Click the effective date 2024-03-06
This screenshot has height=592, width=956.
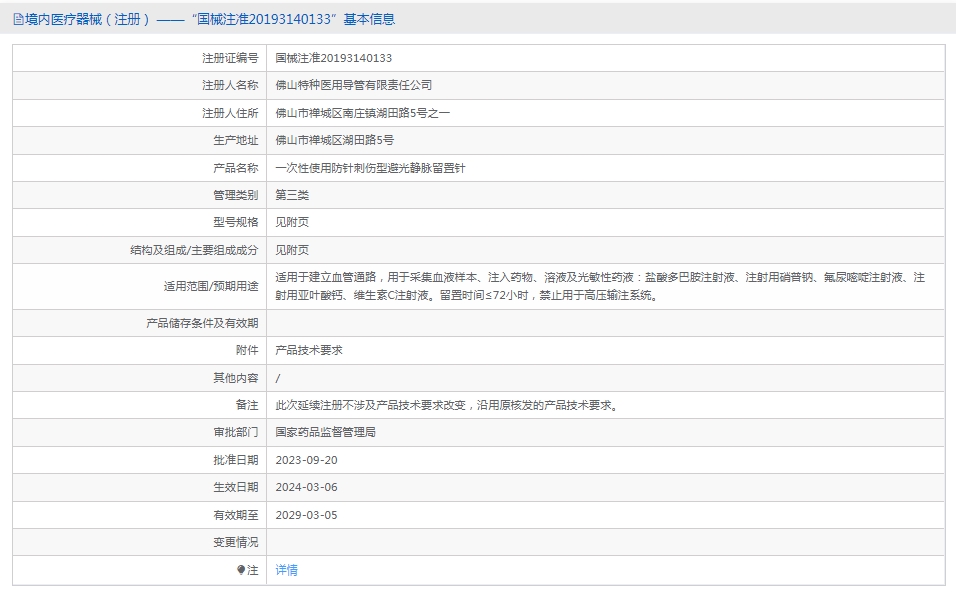click(x=307, y=487)
